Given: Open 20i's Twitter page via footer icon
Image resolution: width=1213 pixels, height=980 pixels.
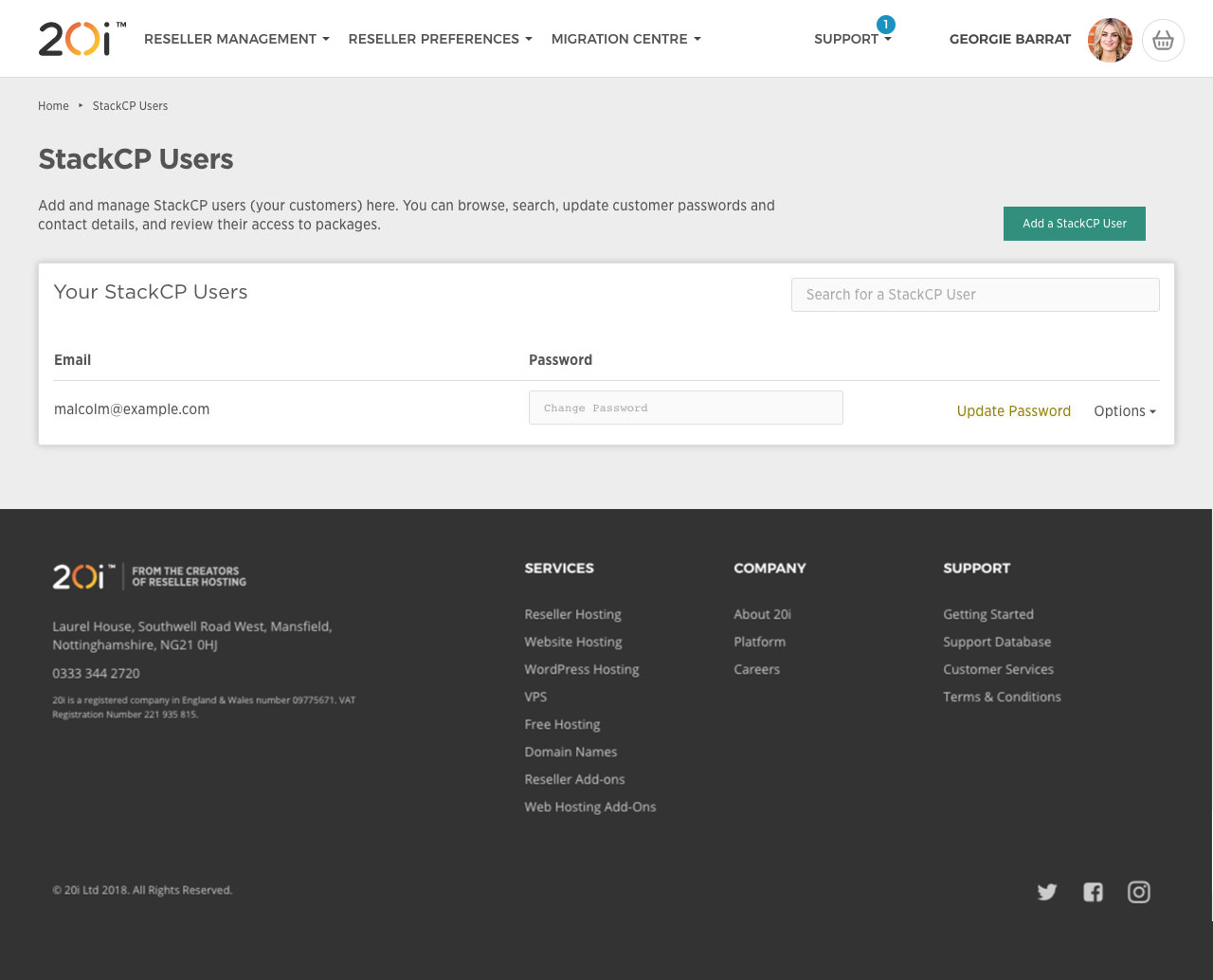Looking at the screenshot, I should click(x=1046, y=892).
